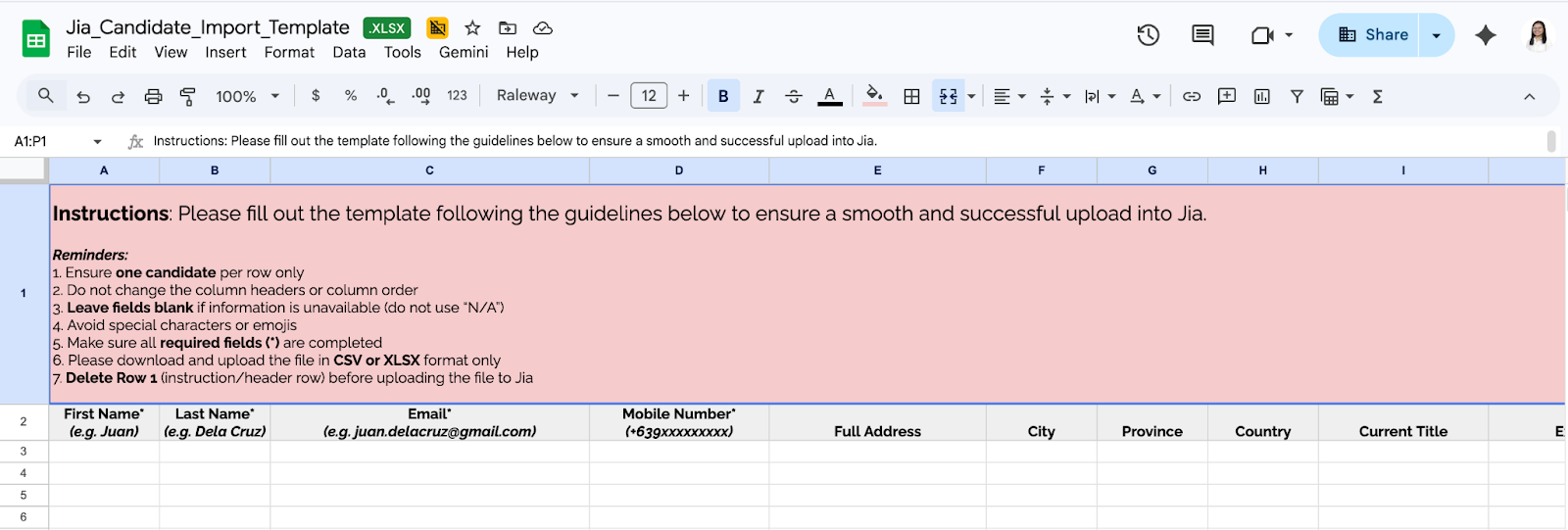The image size is (1568, 530).
Task: Expand the Name Box dropdown arrow
Action: point(97,142)
